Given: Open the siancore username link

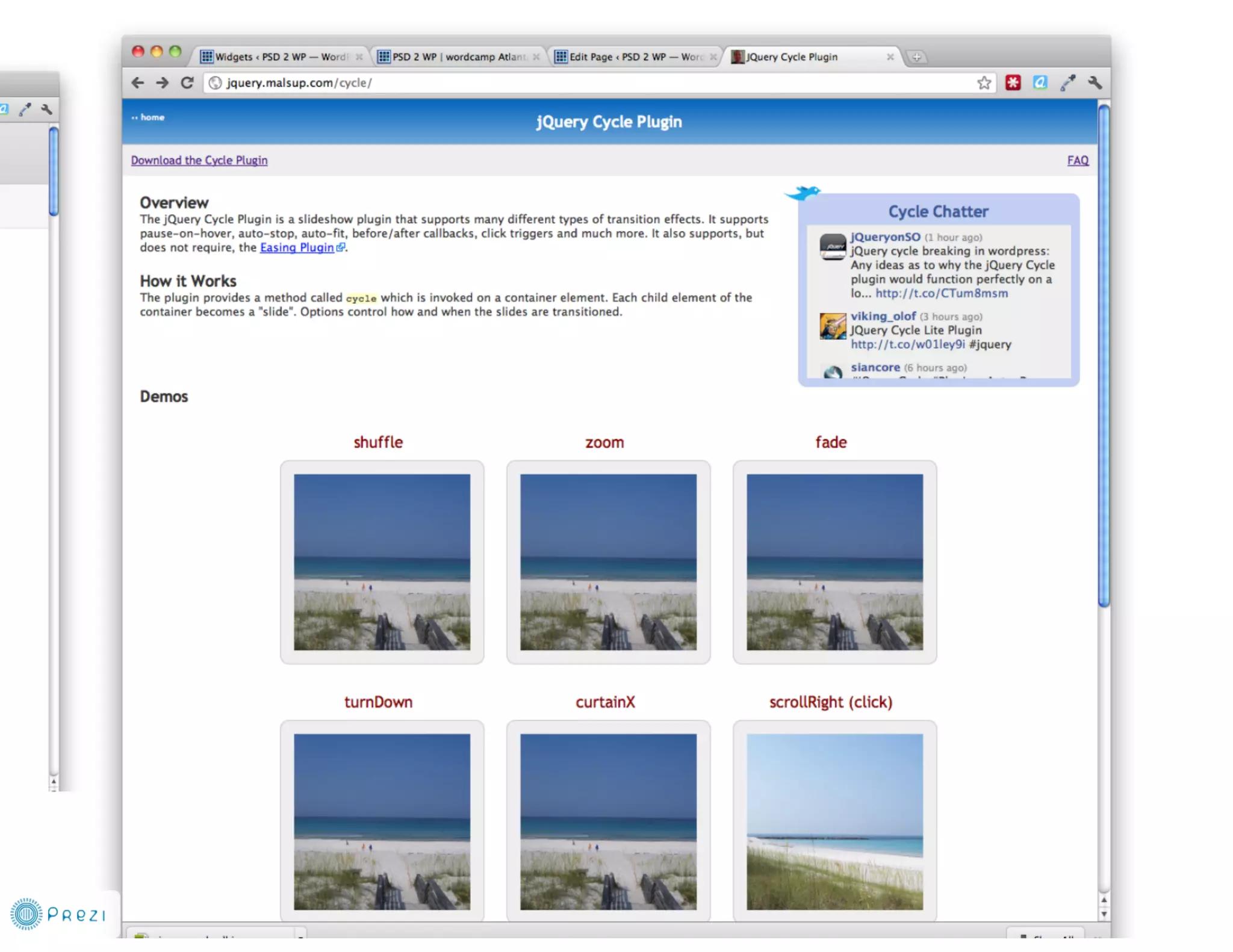Looking at the screenshot, I should point(875,368).
